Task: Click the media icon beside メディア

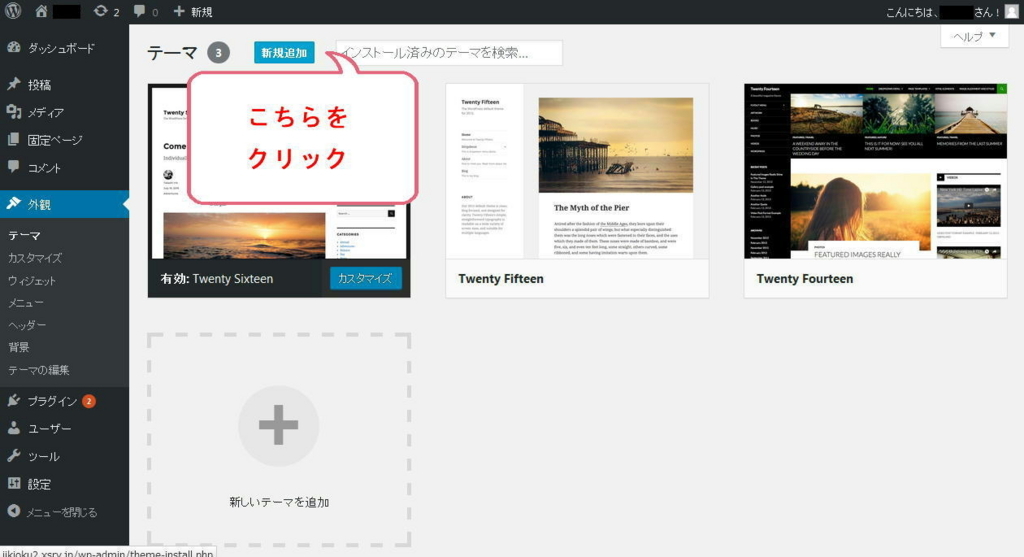Action: tap(14, 112)
